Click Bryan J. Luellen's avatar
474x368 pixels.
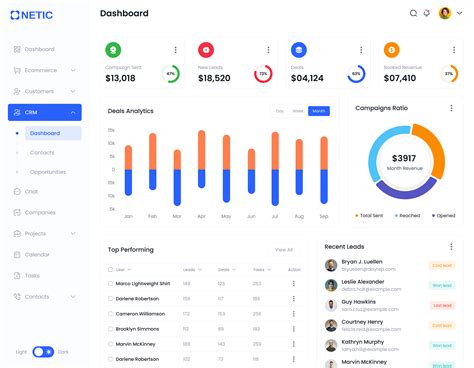(331, 265)
